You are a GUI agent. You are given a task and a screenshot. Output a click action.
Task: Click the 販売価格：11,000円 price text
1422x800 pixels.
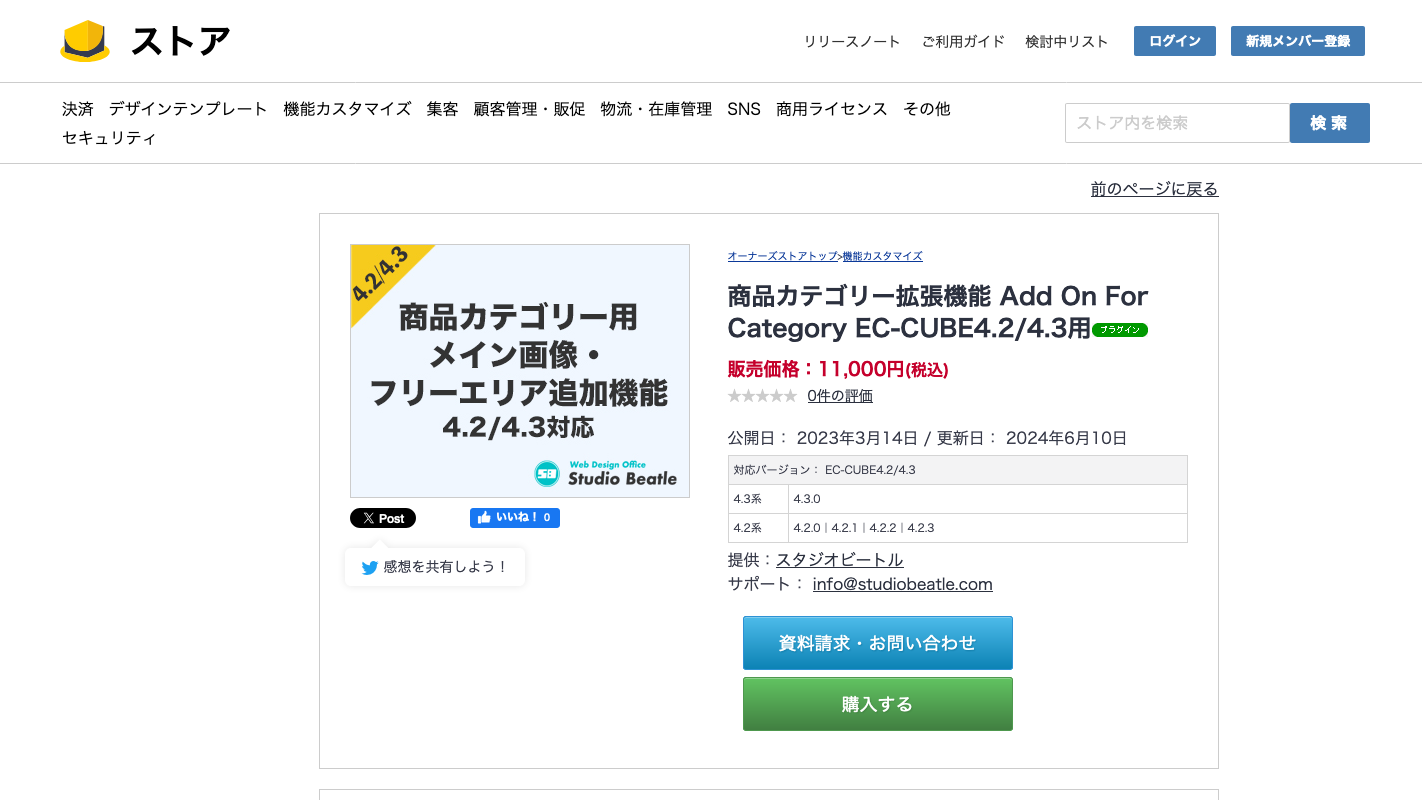click(x=838, y=369)
